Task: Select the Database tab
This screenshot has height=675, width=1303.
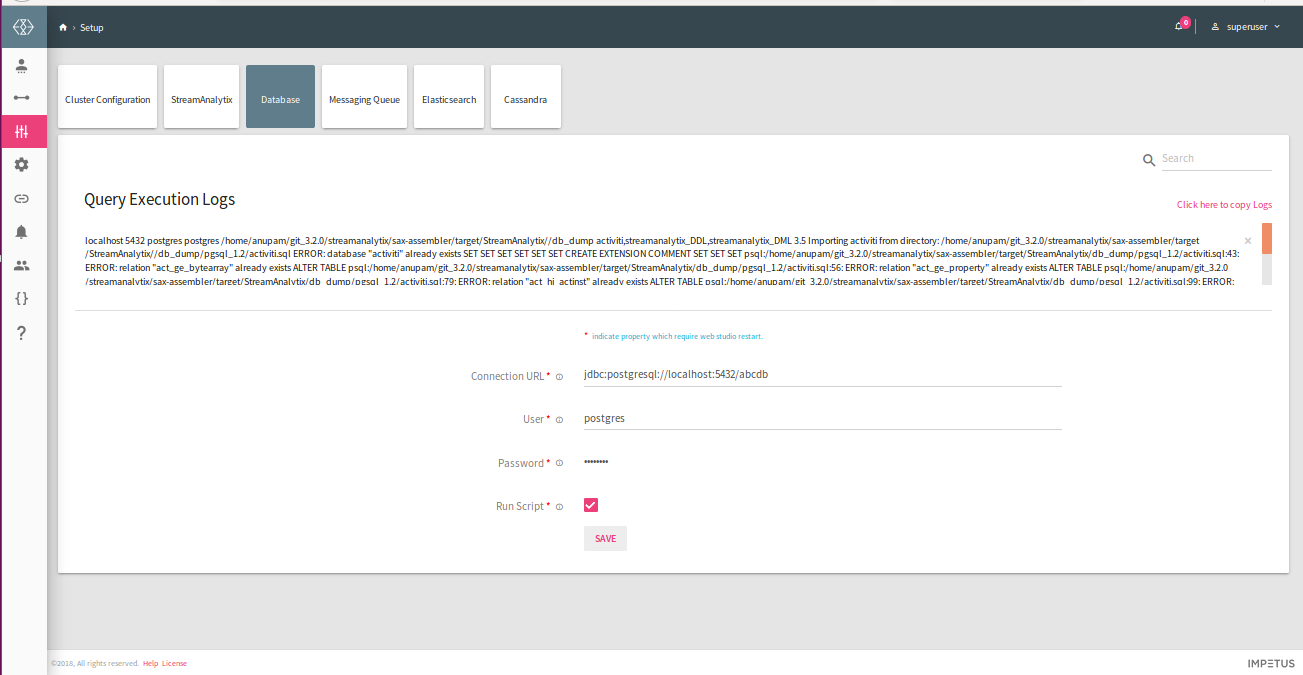Action: tap(280, 97)
